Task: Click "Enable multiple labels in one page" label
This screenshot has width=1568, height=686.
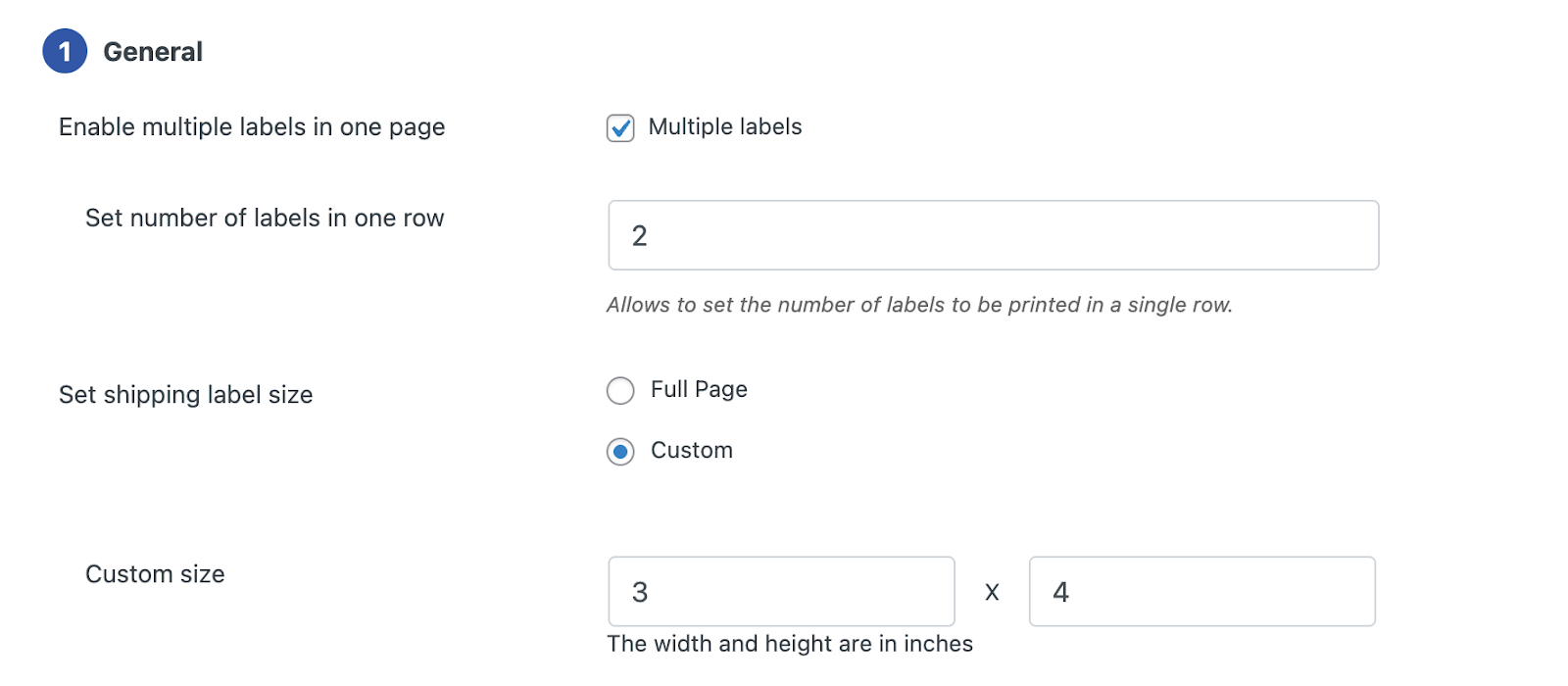Action: [x=252, y=127]
